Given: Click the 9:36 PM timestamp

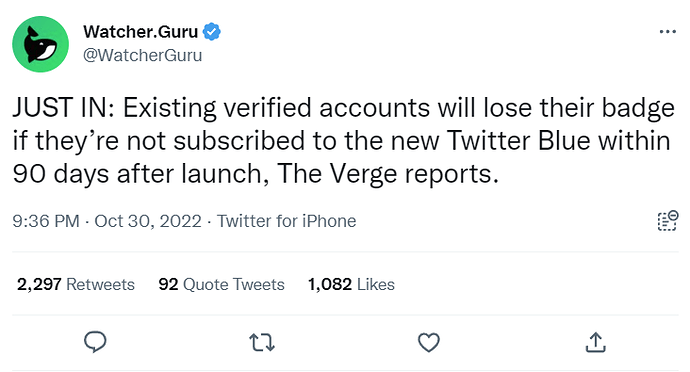Looking at the screenshot, I should [x=46, y=221].
